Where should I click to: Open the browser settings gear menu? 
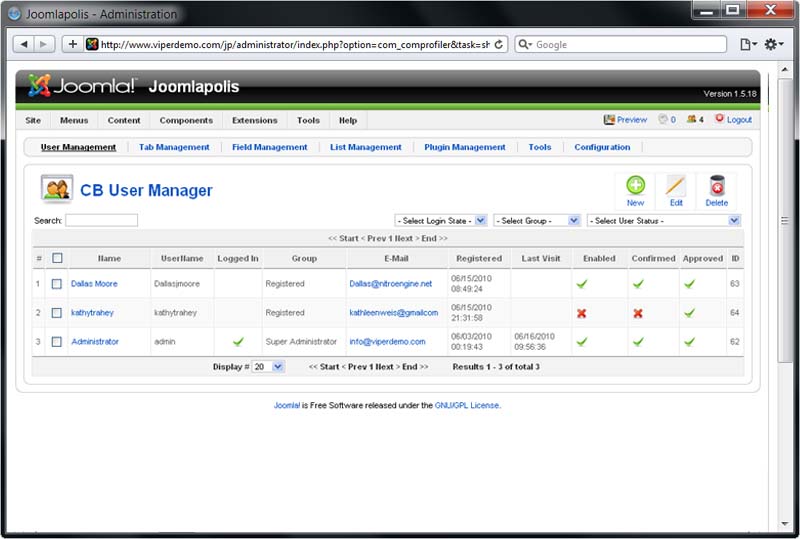click(x=773, y=44)
